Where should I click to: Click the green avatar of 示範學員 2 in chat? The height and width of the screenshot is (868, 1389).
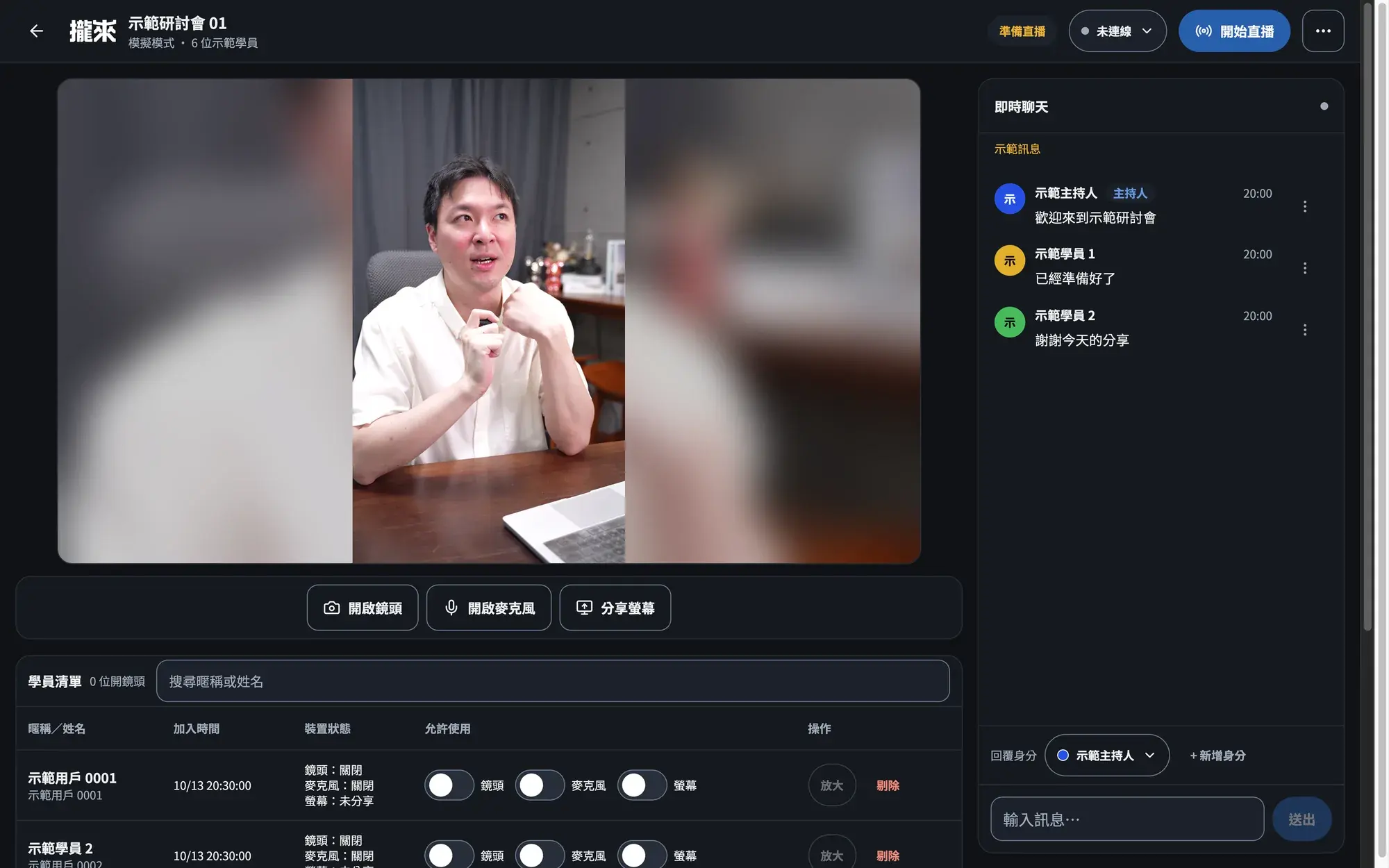click(x=1010, y=322)
